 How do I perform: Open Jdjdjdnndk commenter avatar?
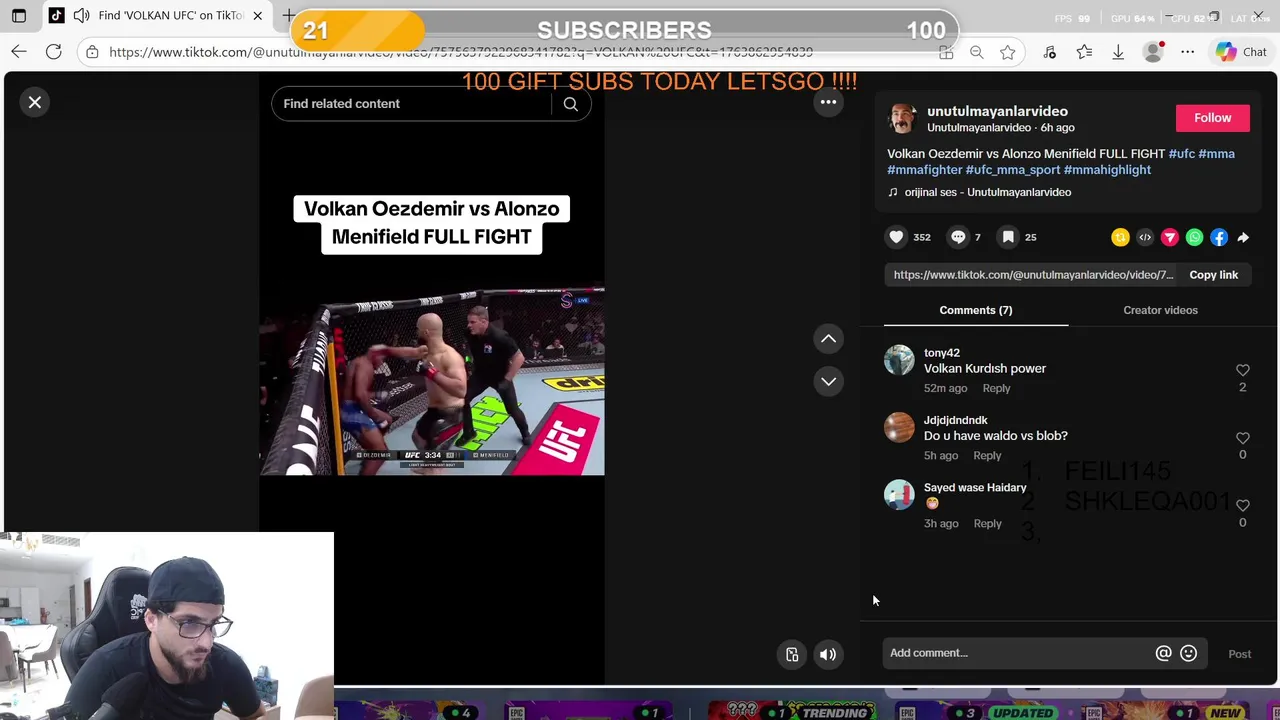coord(899,428)
